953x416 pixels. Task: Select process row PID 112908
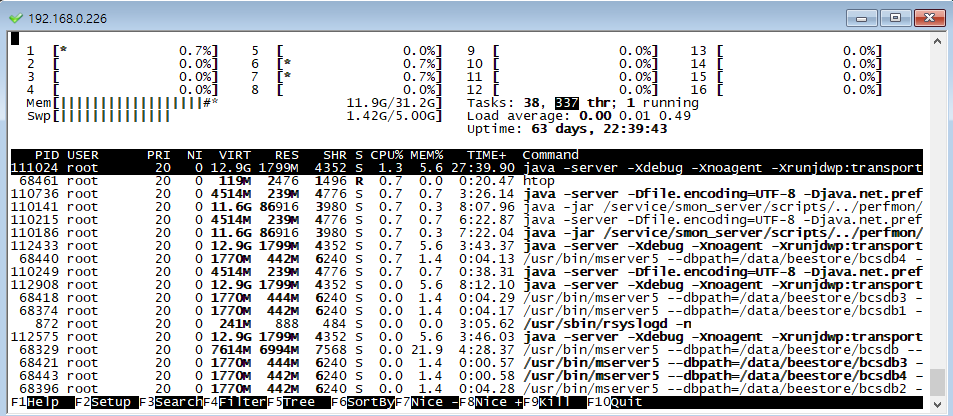click(x=467, y=285)
